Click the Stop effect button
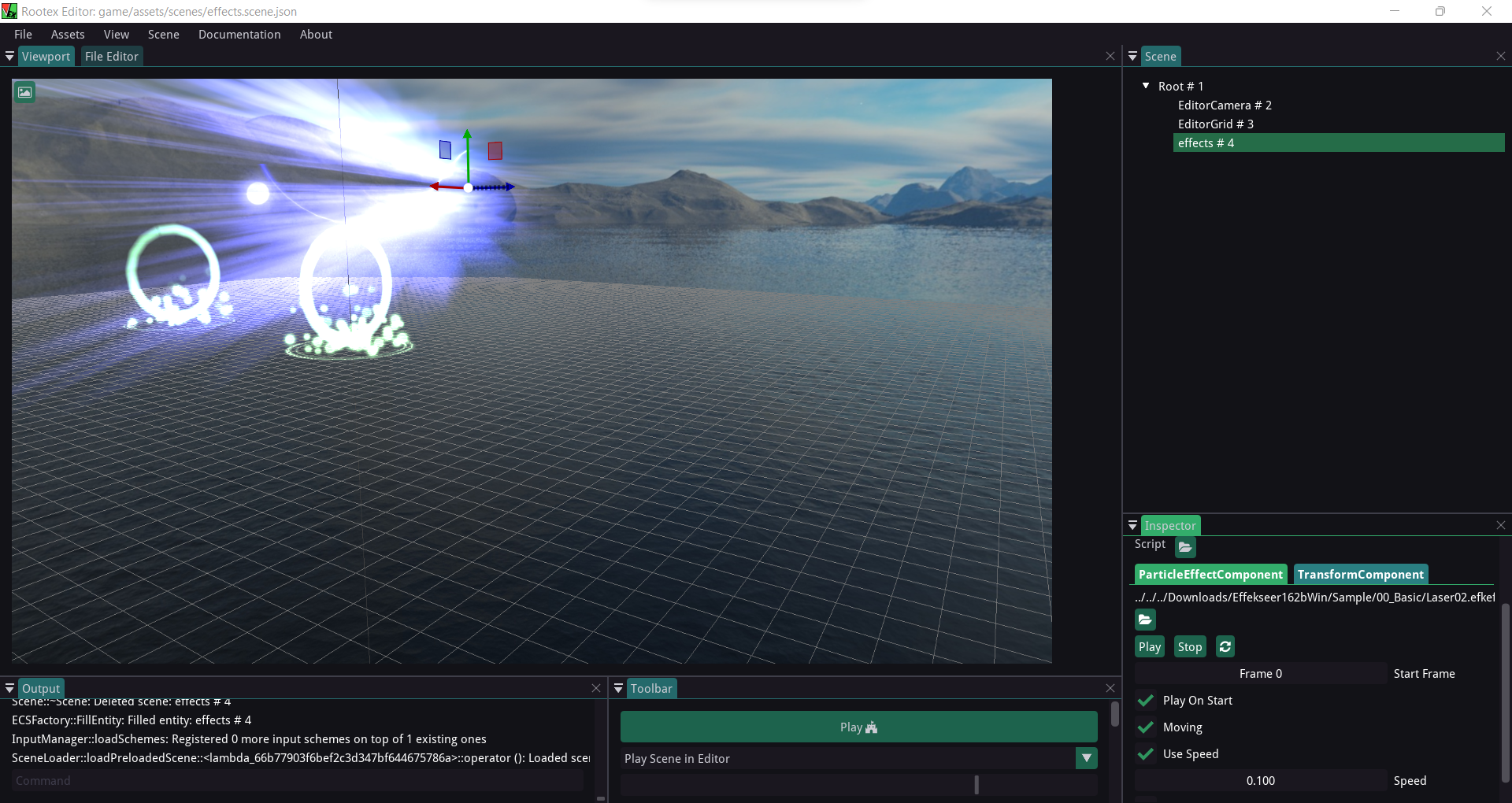This screenshot has width=1512, height=803. tap(1190, 646)
